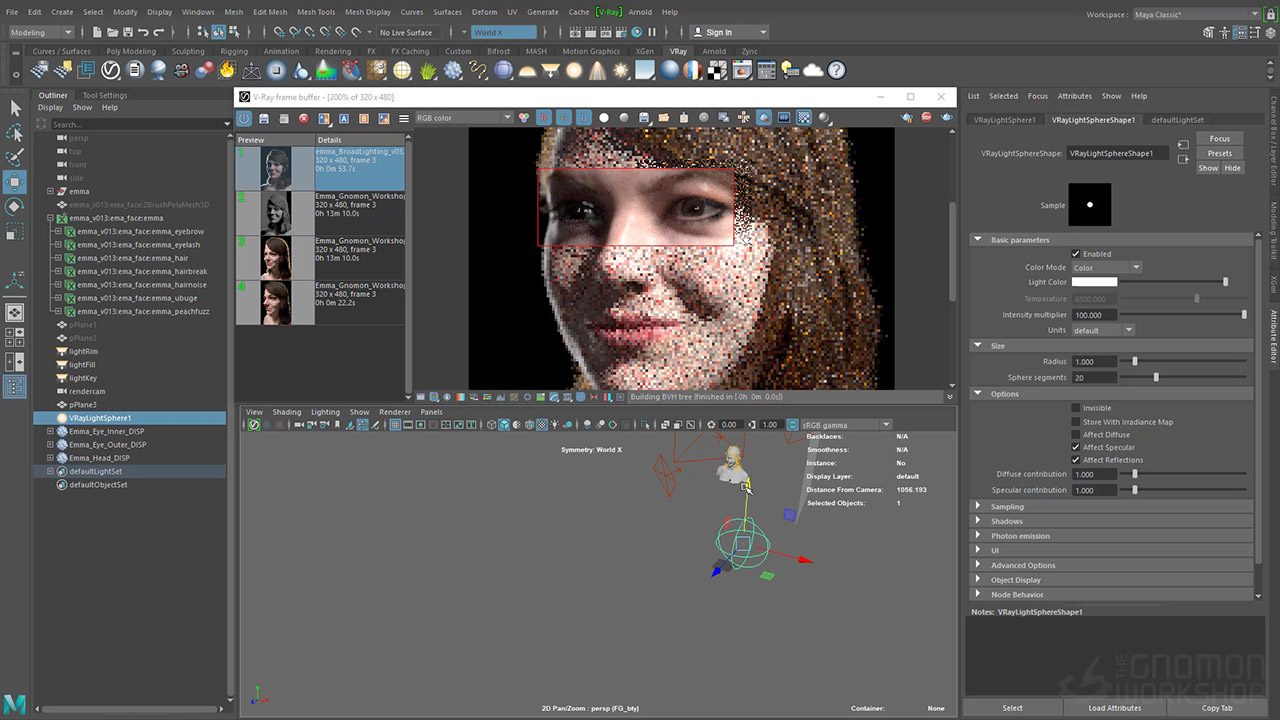Expand Emma_Head_DISP in the Outliner

[x=51, y=458]
